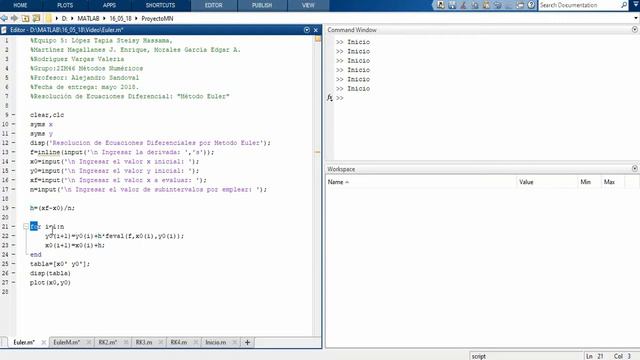Click the Switch Windows icon near Help

point(520,5)
